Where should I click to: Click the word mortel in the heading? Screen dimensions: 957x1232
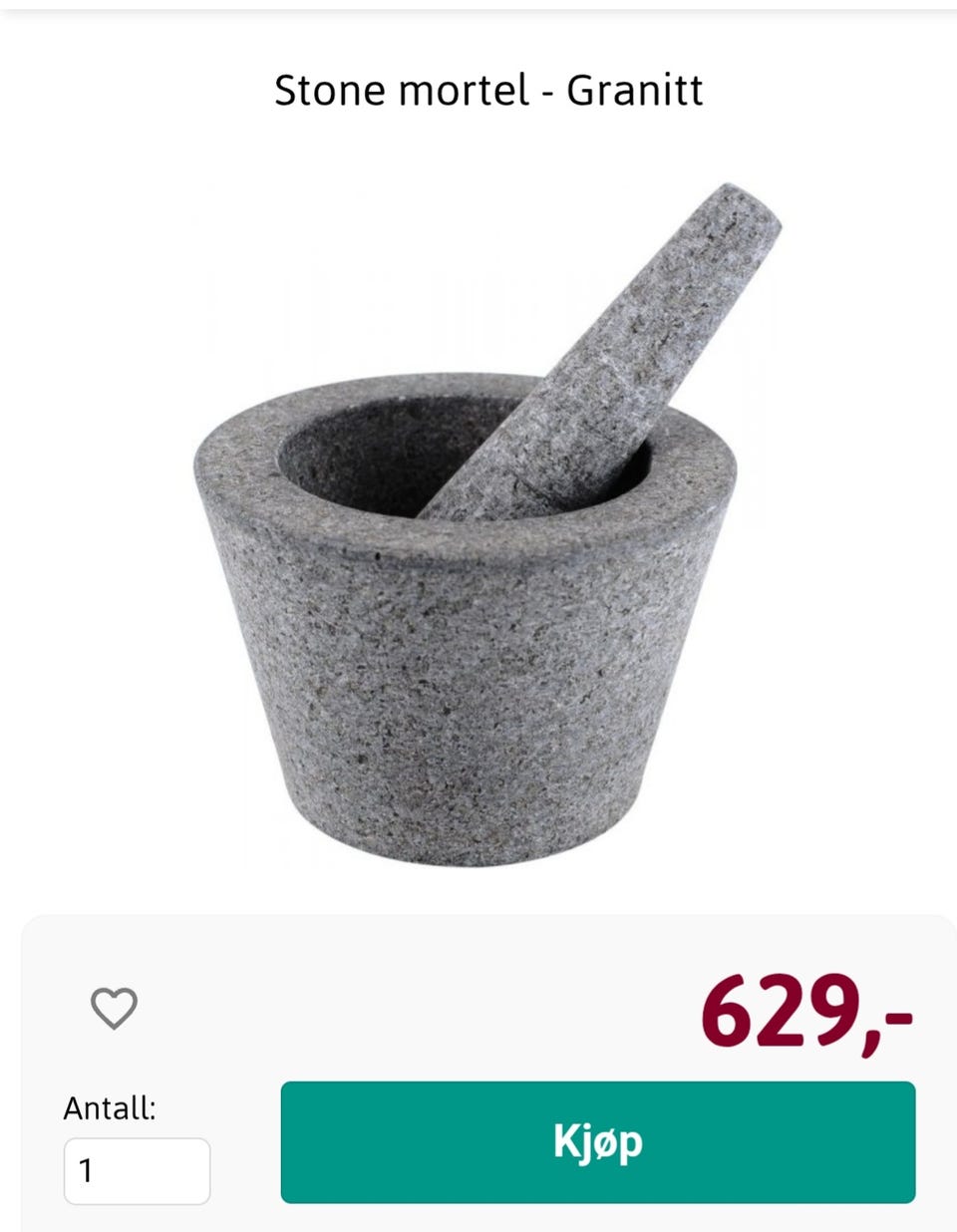click(464, 91)
